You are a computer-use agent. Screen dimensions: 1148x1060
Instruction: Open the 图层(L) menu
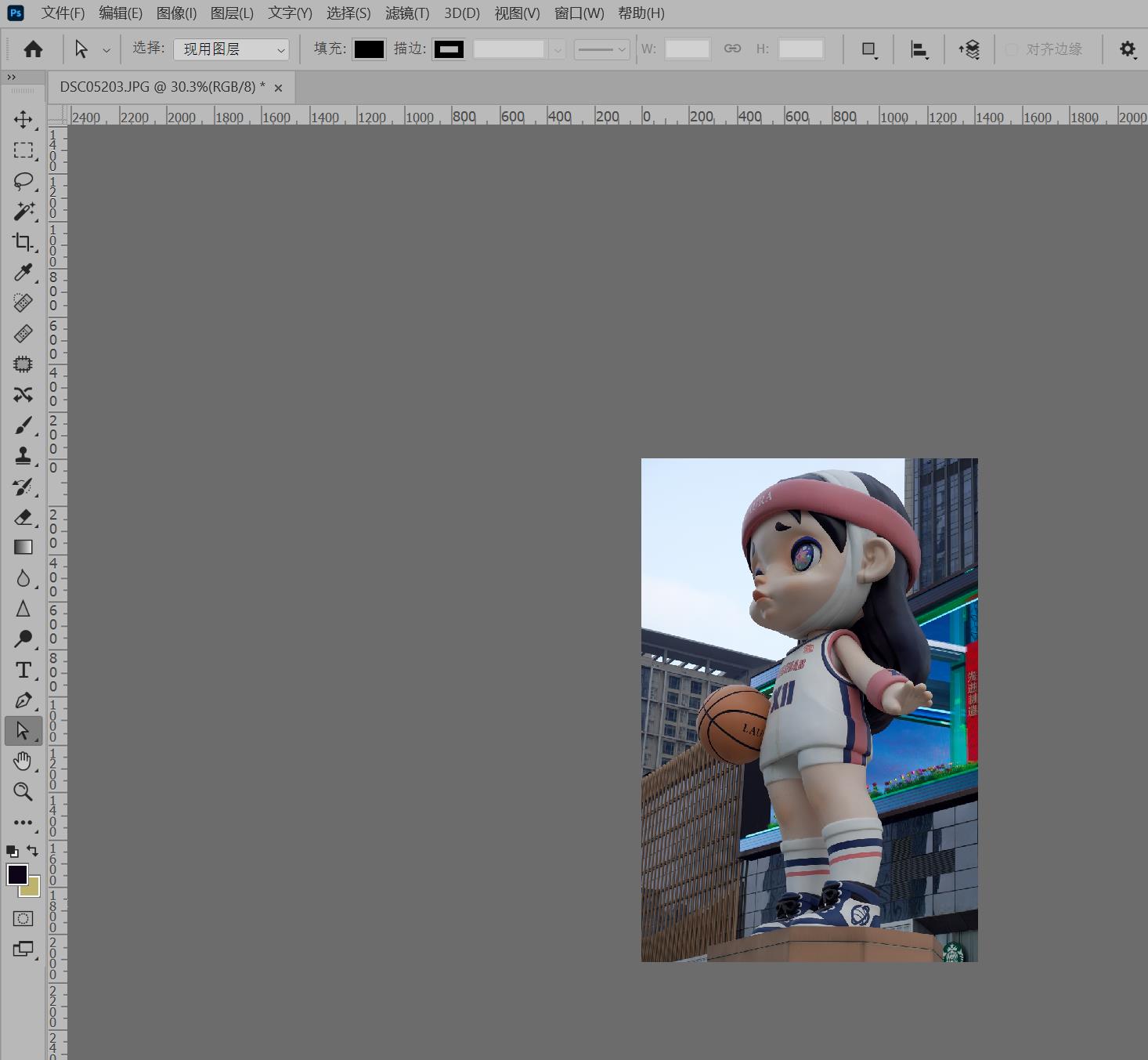(x=232, y=13)
